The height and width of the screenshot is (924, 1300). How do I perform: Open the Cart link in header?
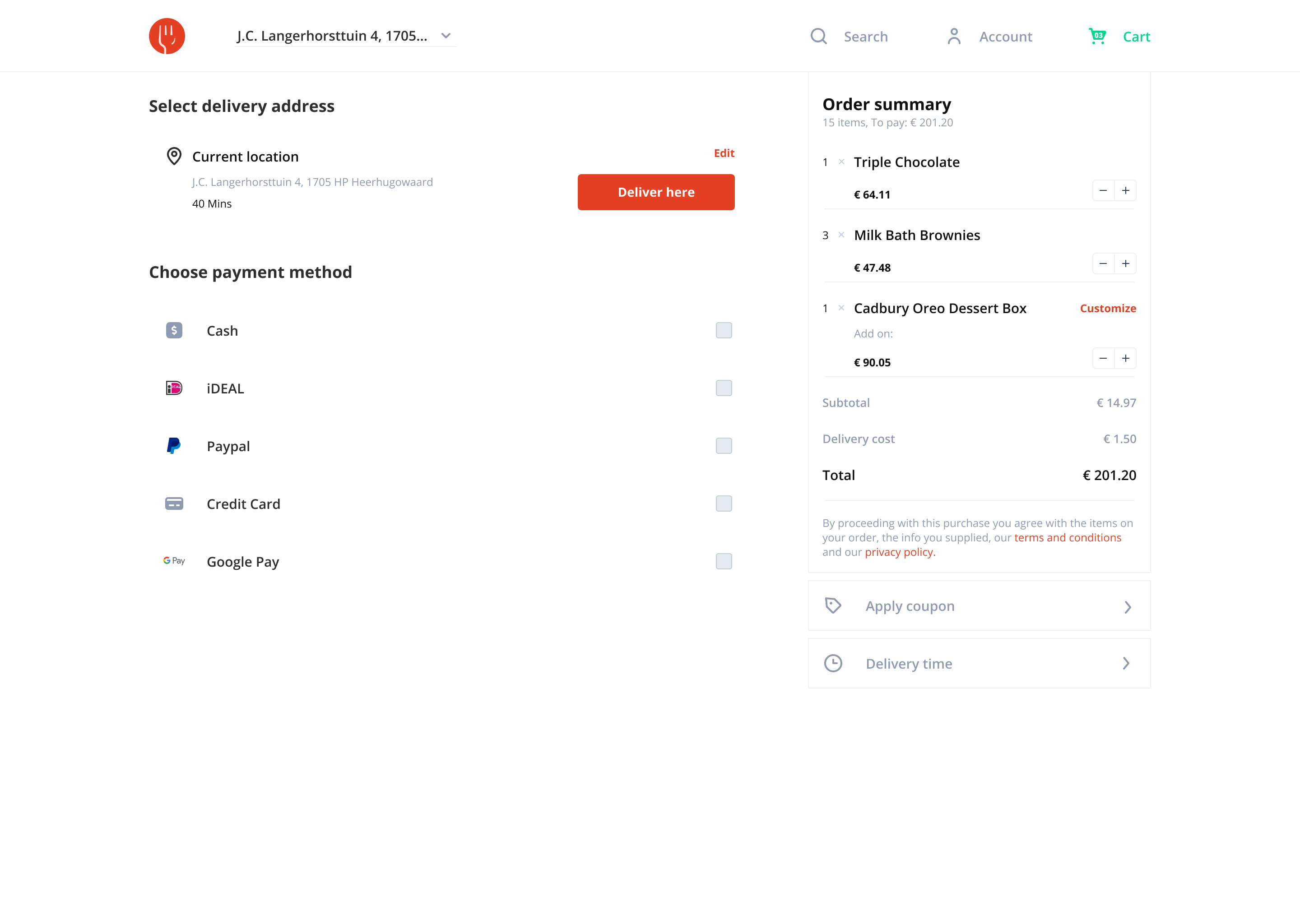tap(1136, 37)
